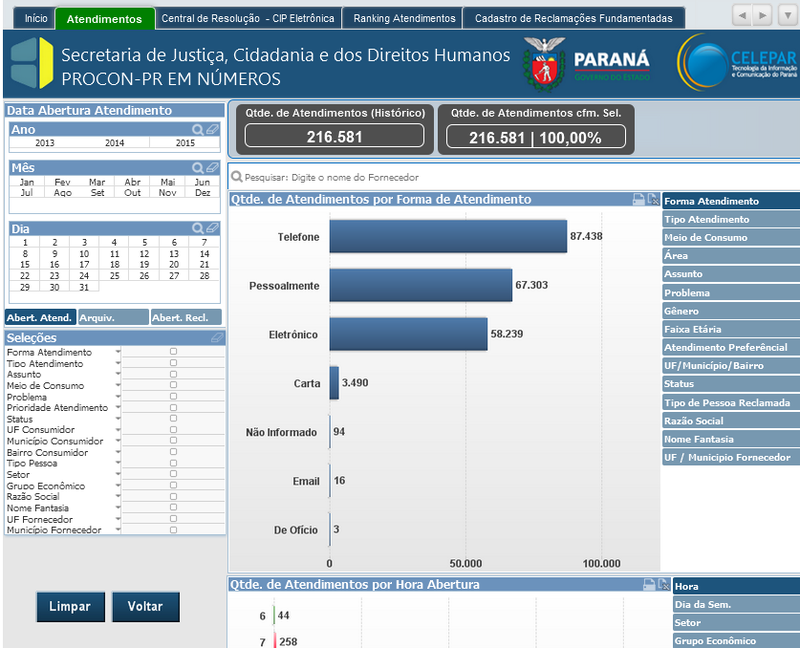Expand Setor dropdown arrow in Seleções
The height and width of the screenshot is (648, 800).
point(118,474)
